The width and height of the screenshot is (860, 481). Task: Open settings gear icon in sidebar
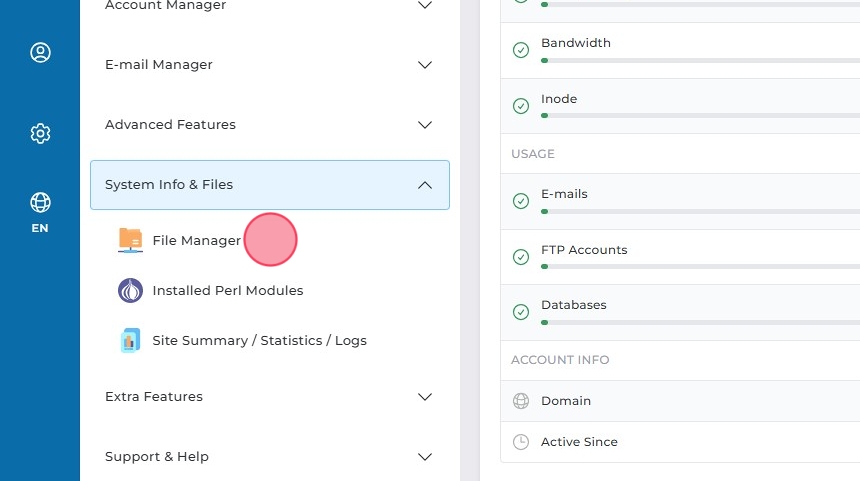40,133
